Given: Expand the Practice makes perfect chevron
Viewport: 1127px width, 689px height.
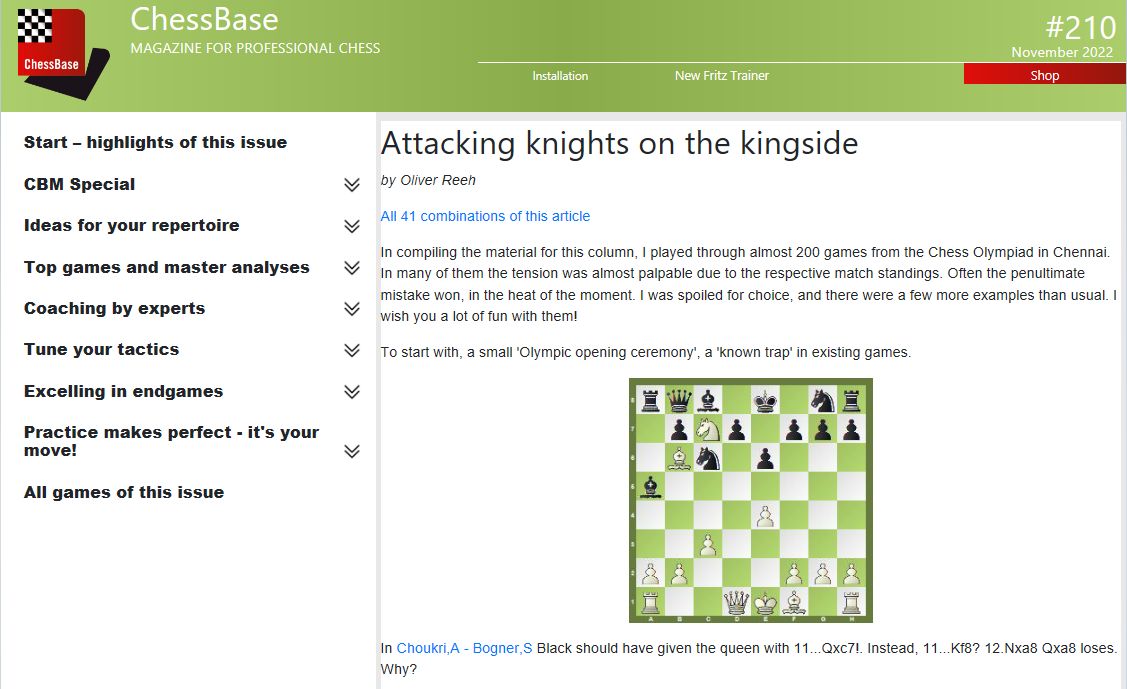Looking at the screenshot, I should (x=351, y=451).
